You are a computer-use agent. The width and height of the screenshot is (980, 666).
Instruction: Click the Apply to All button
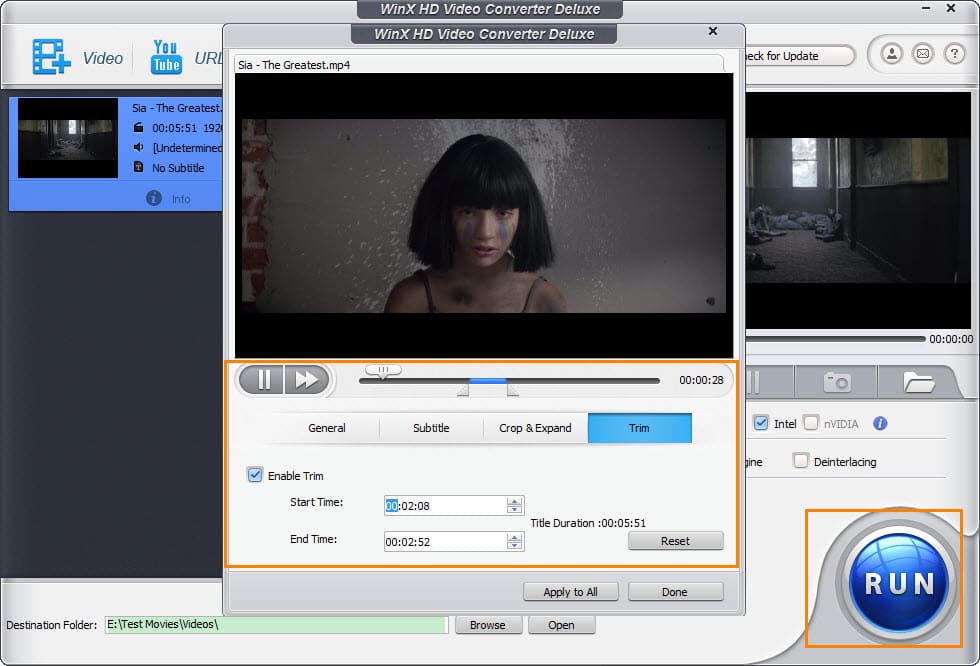click(x=571, y=592)
